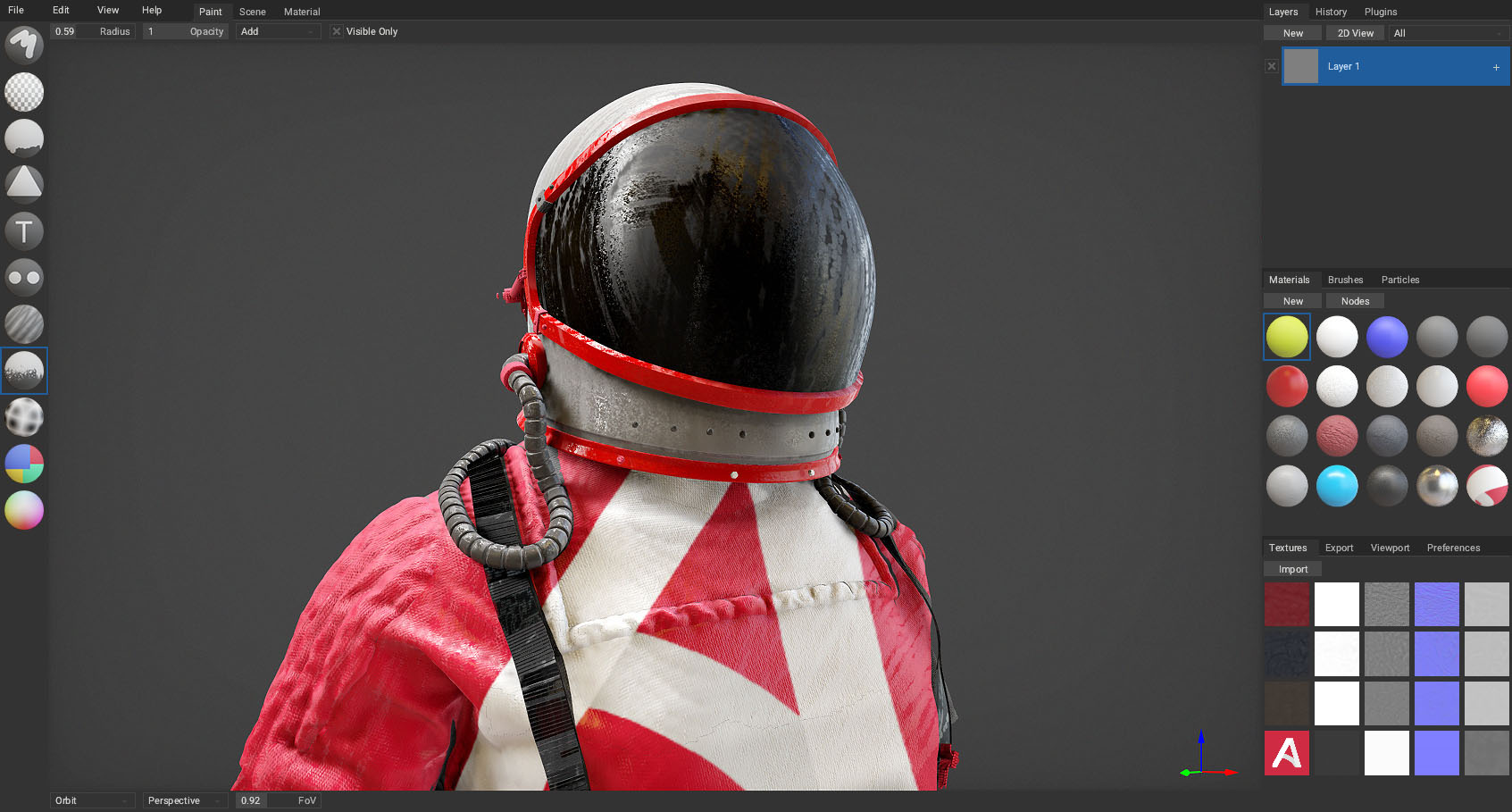This screenshot has width=1512, height=812.
Task: Select the Particle tool
Action: coord(24,371)
